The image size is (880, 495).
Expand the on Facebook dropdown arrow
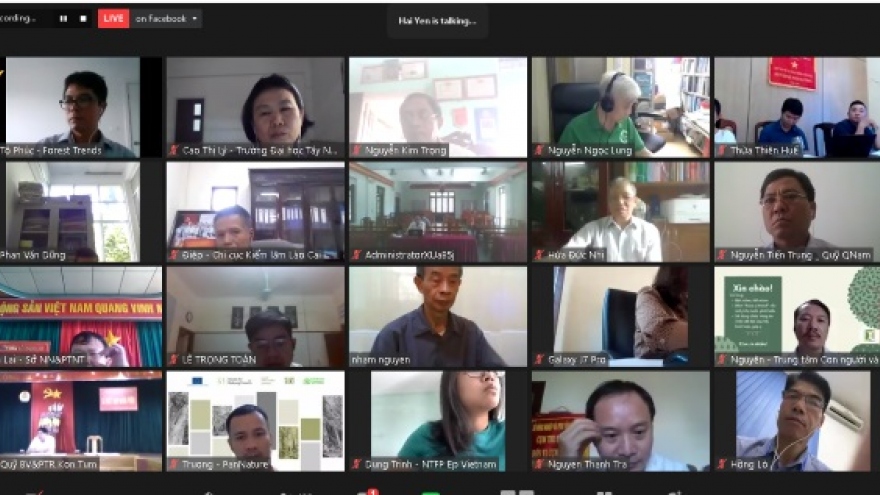tap(195, 19)
